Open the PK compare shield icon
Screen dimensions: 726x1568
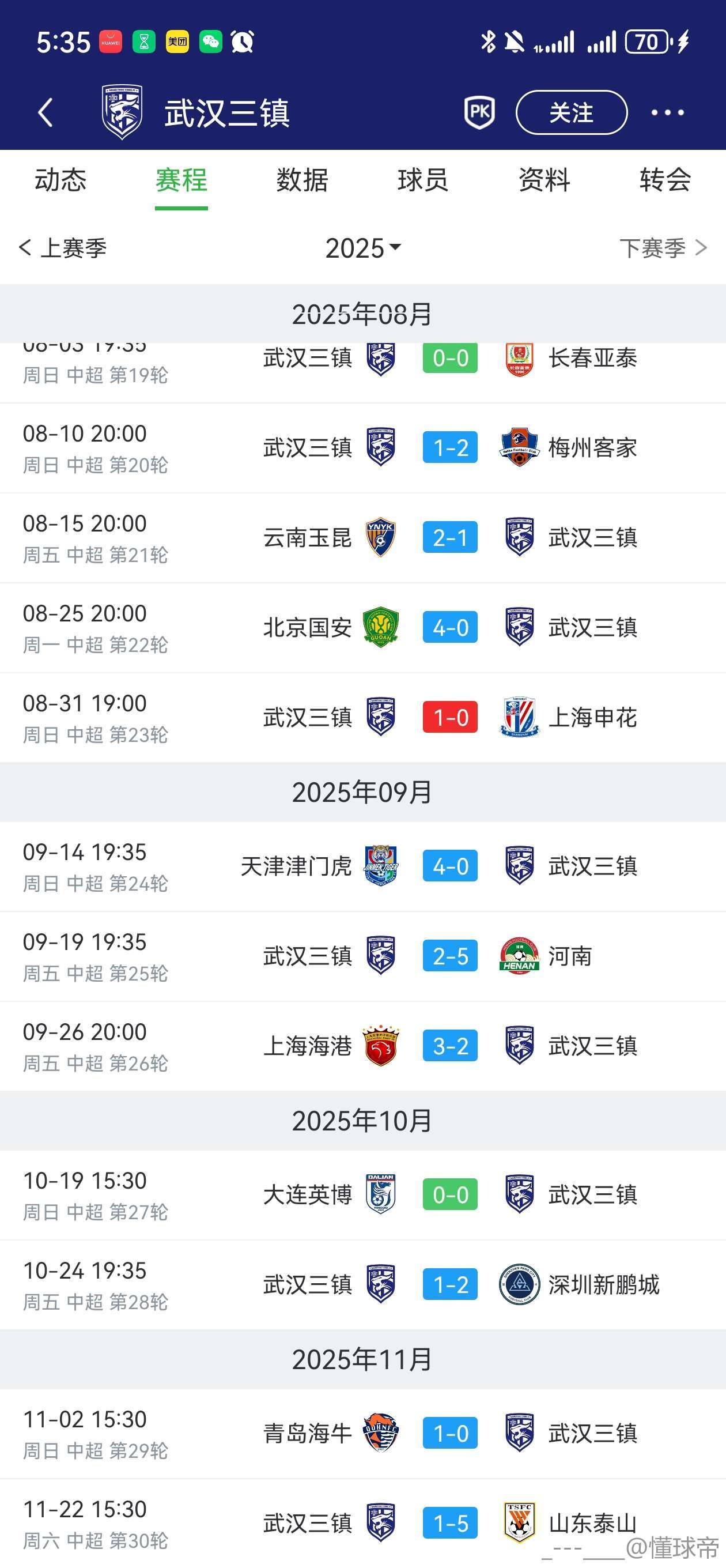pyautogui.click(x=479, y=112)
